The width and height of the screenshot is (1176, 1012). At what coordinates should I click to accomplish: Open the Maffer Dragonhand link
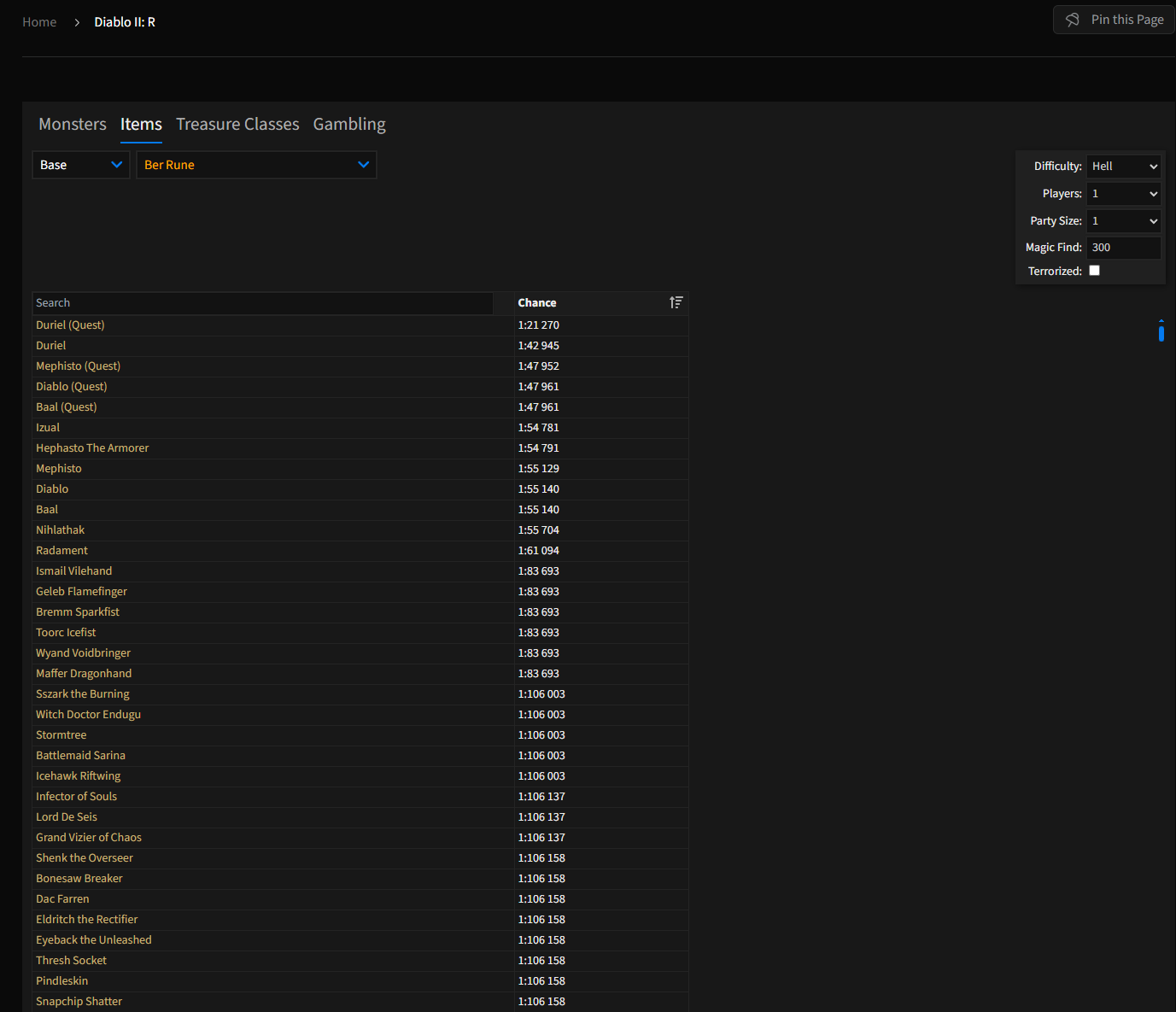(84, 674)
